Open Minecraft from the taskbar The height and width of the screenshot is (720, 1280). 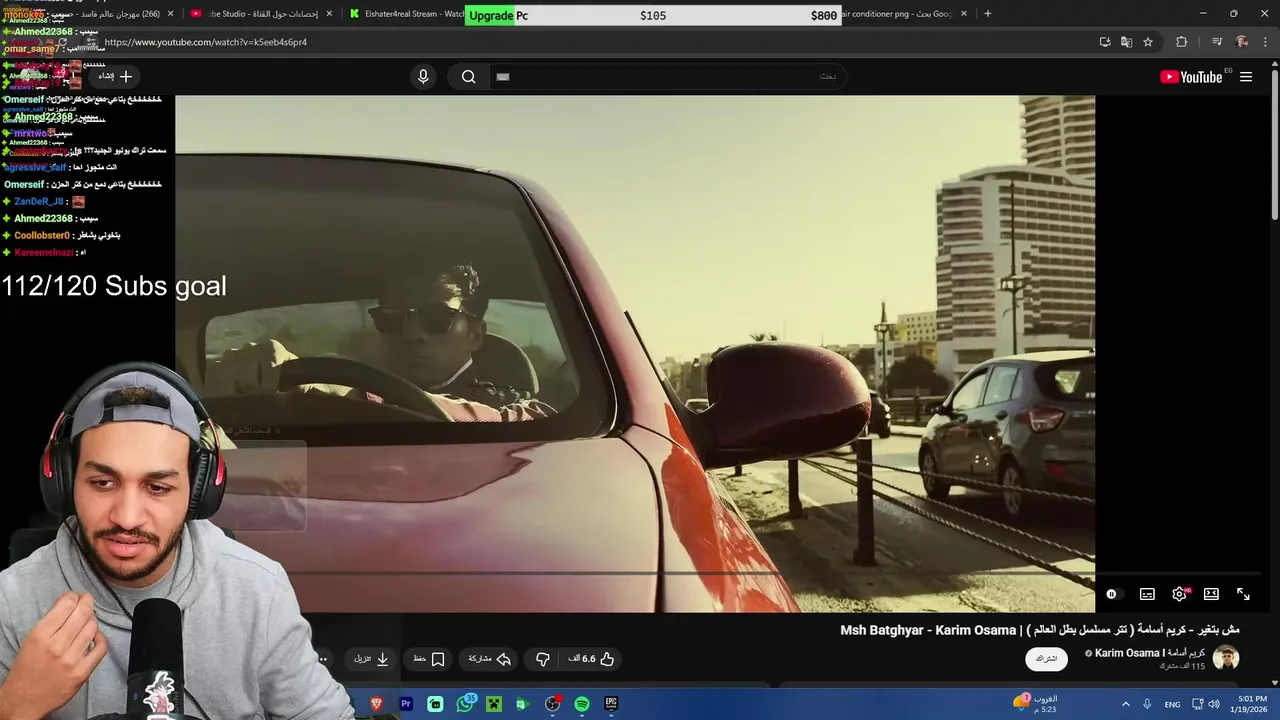click(x=493, y=704)
